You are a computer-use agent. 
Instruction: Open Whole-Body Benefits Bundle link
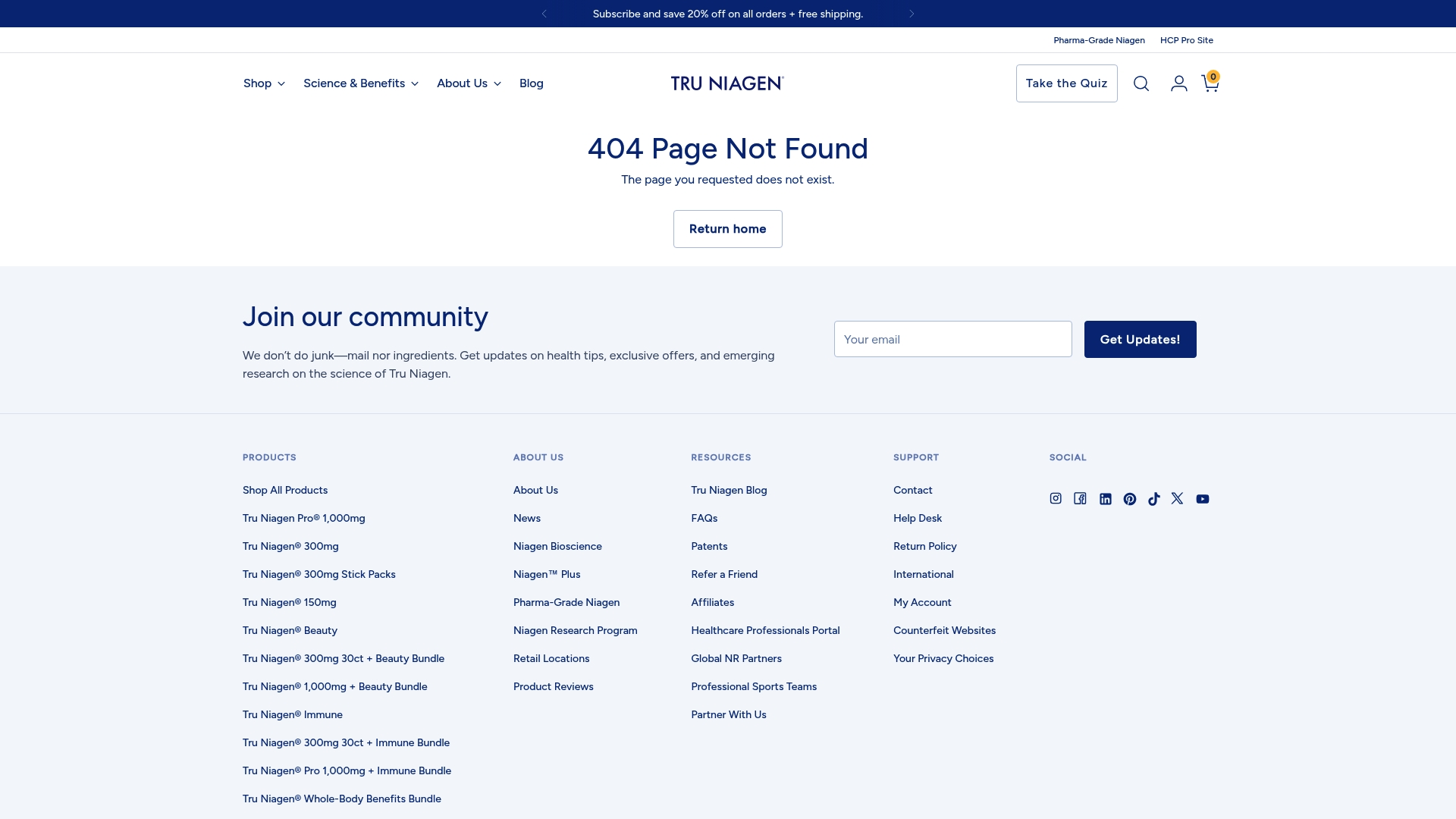point(342,799)
